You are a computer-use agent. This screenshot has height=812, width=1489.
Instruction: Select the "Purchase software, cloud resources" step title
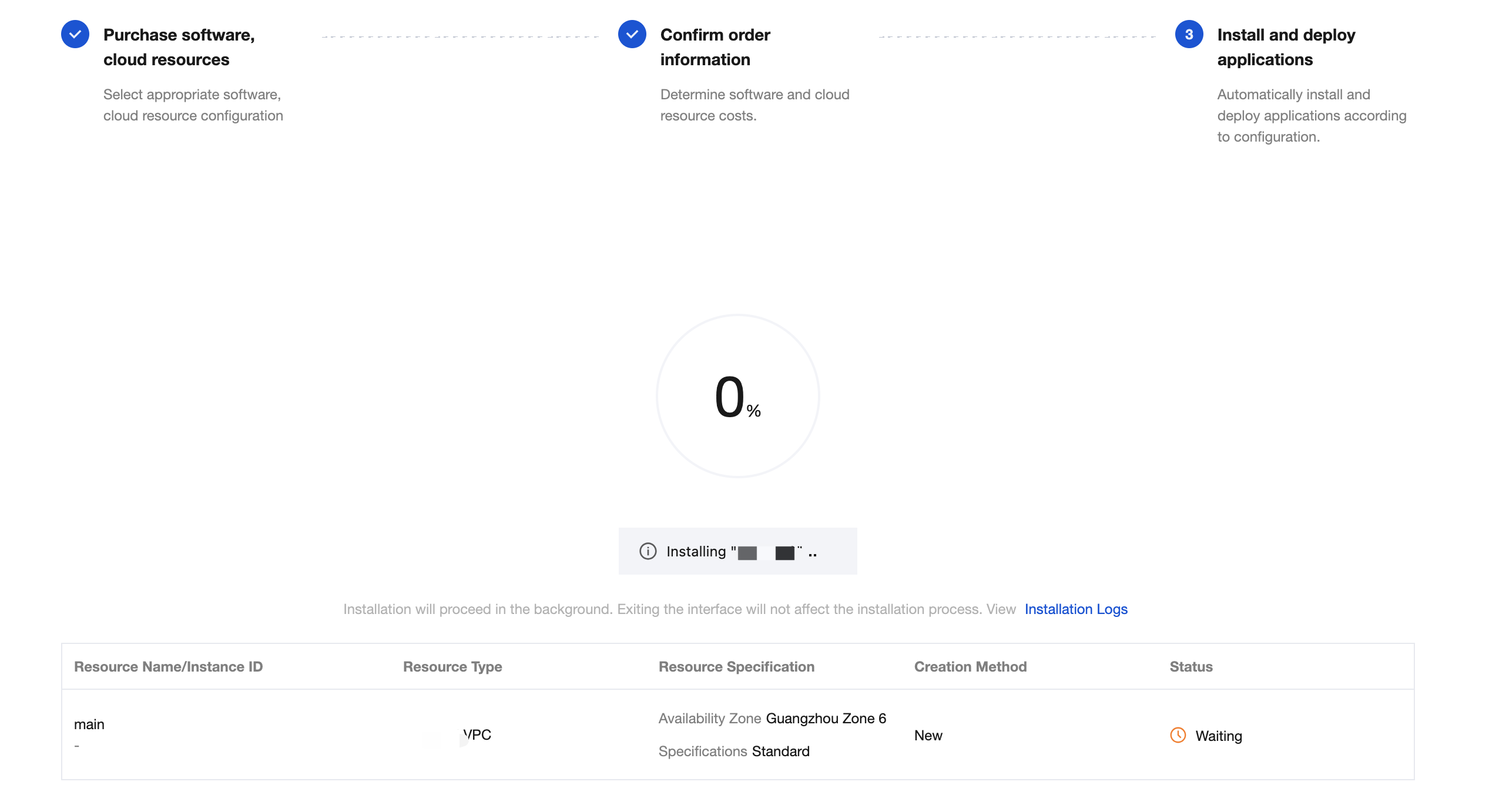(179, 47)
